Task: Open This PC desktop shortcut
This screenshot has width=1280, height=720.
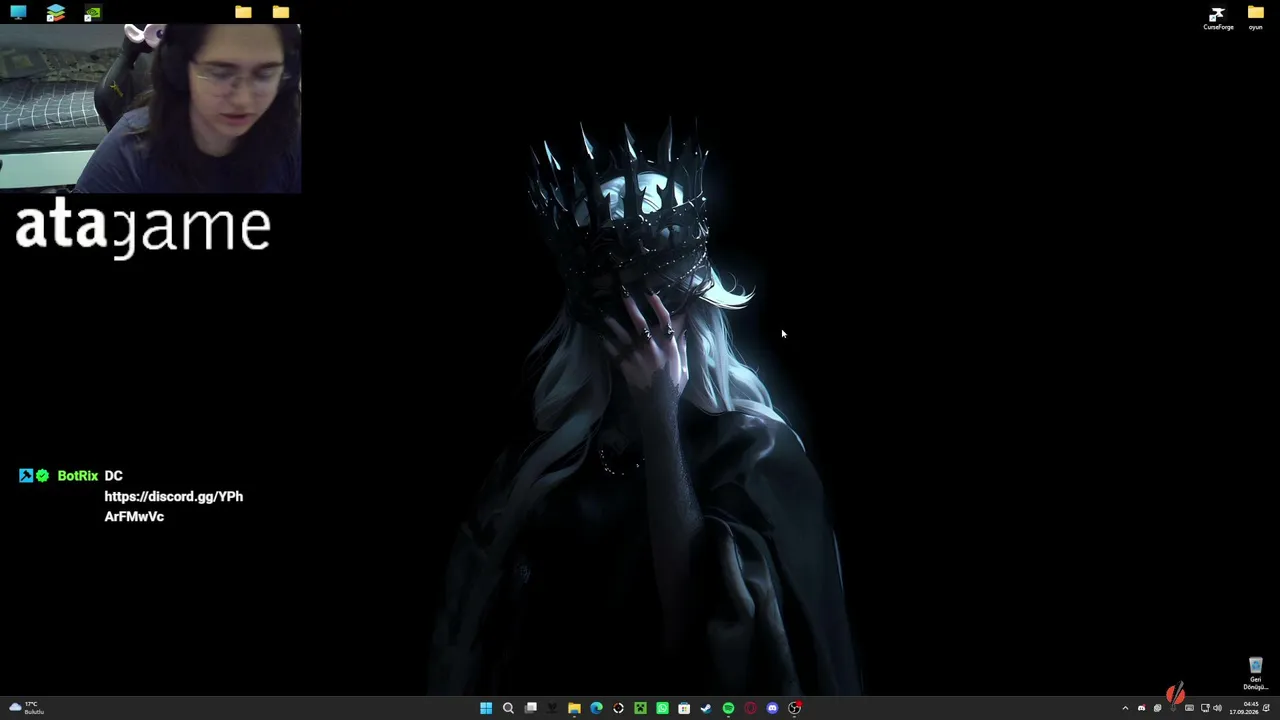Action: (18, 12)
